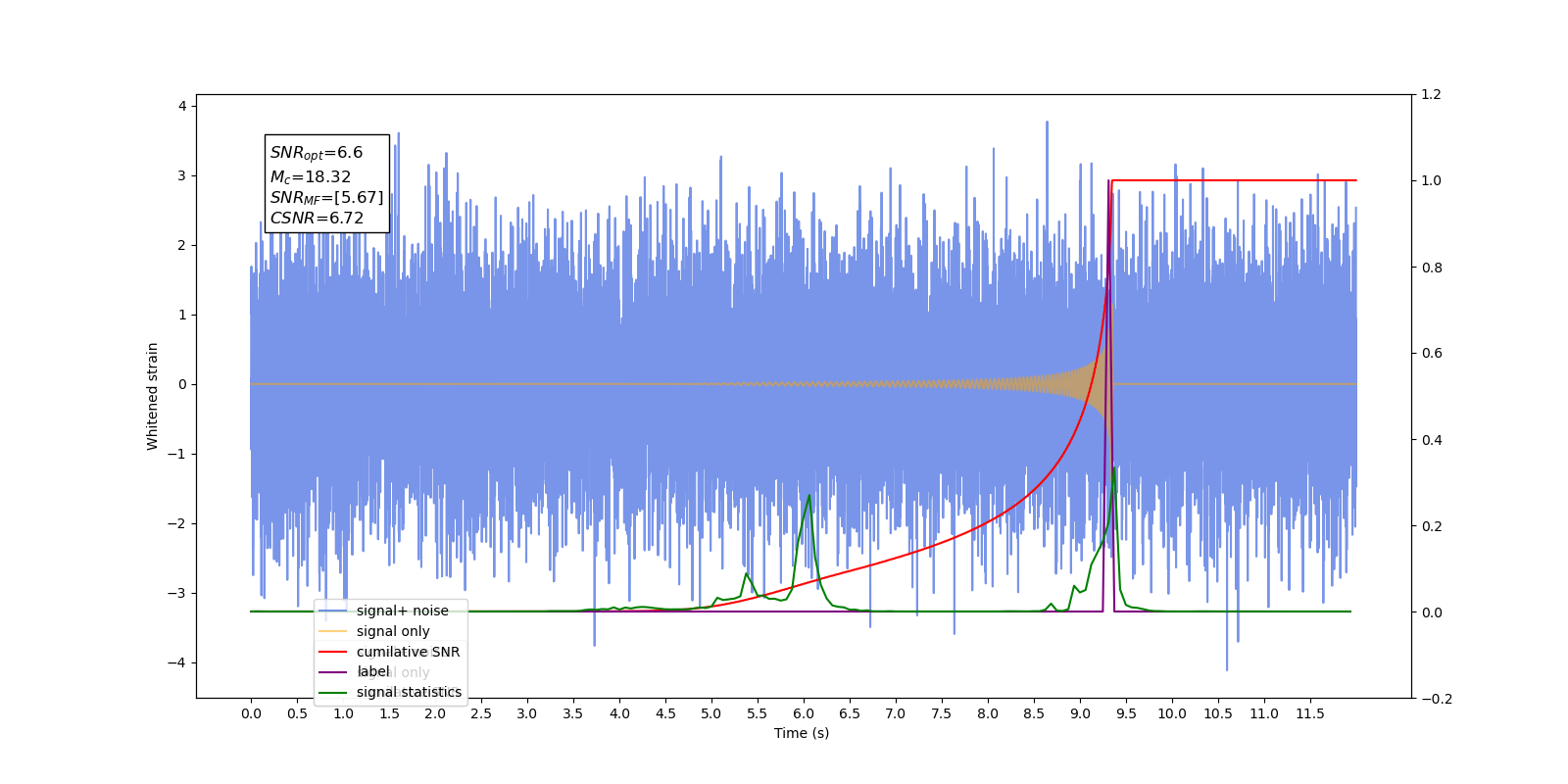Click the −0.2 tick on right axis

[1437, 699]
